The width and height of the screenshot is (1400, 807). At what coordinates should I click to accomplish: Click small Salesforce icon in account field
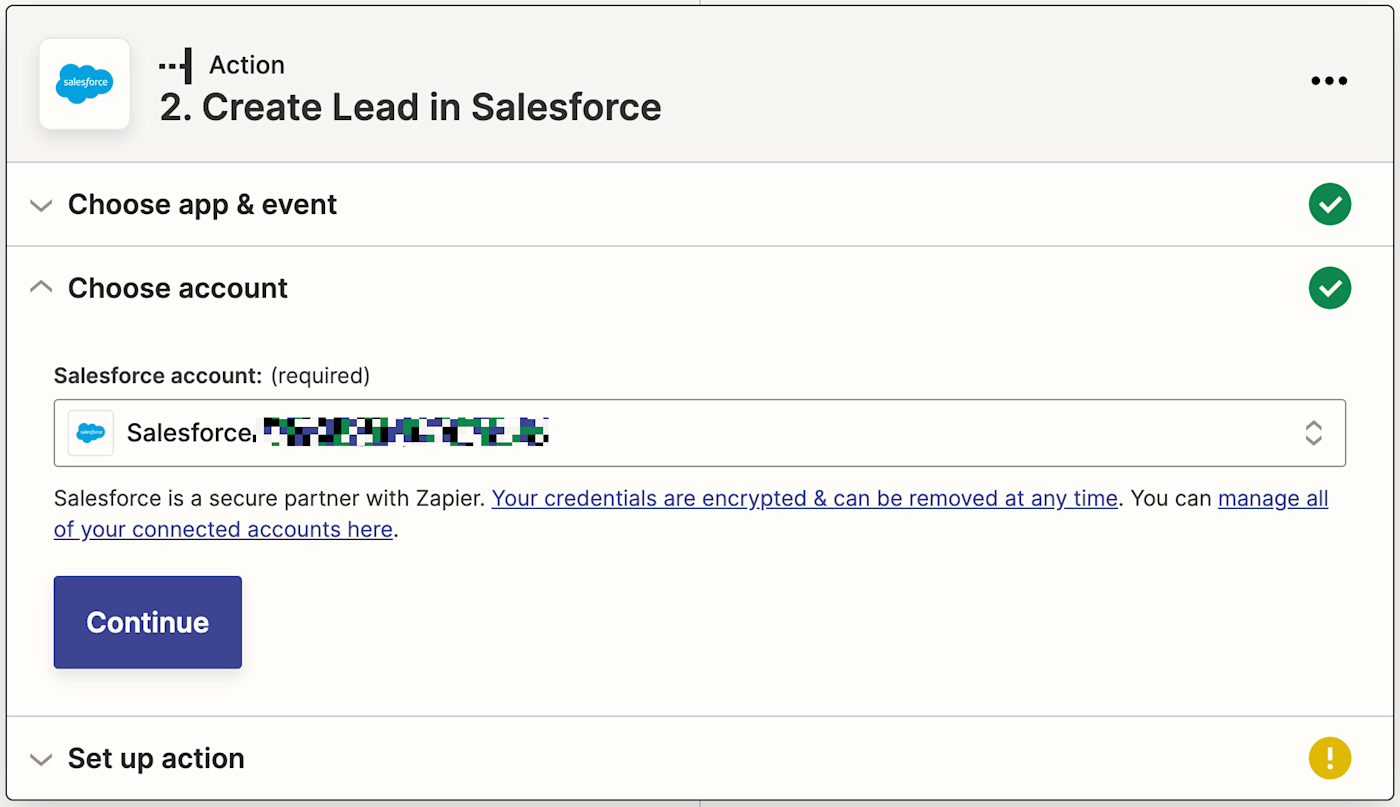(x=91, y=433)
